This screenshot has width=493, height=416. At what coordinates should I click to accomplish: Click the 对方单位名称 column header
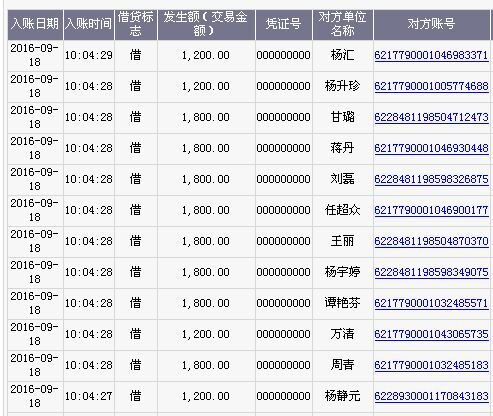[x=343, y=24]
